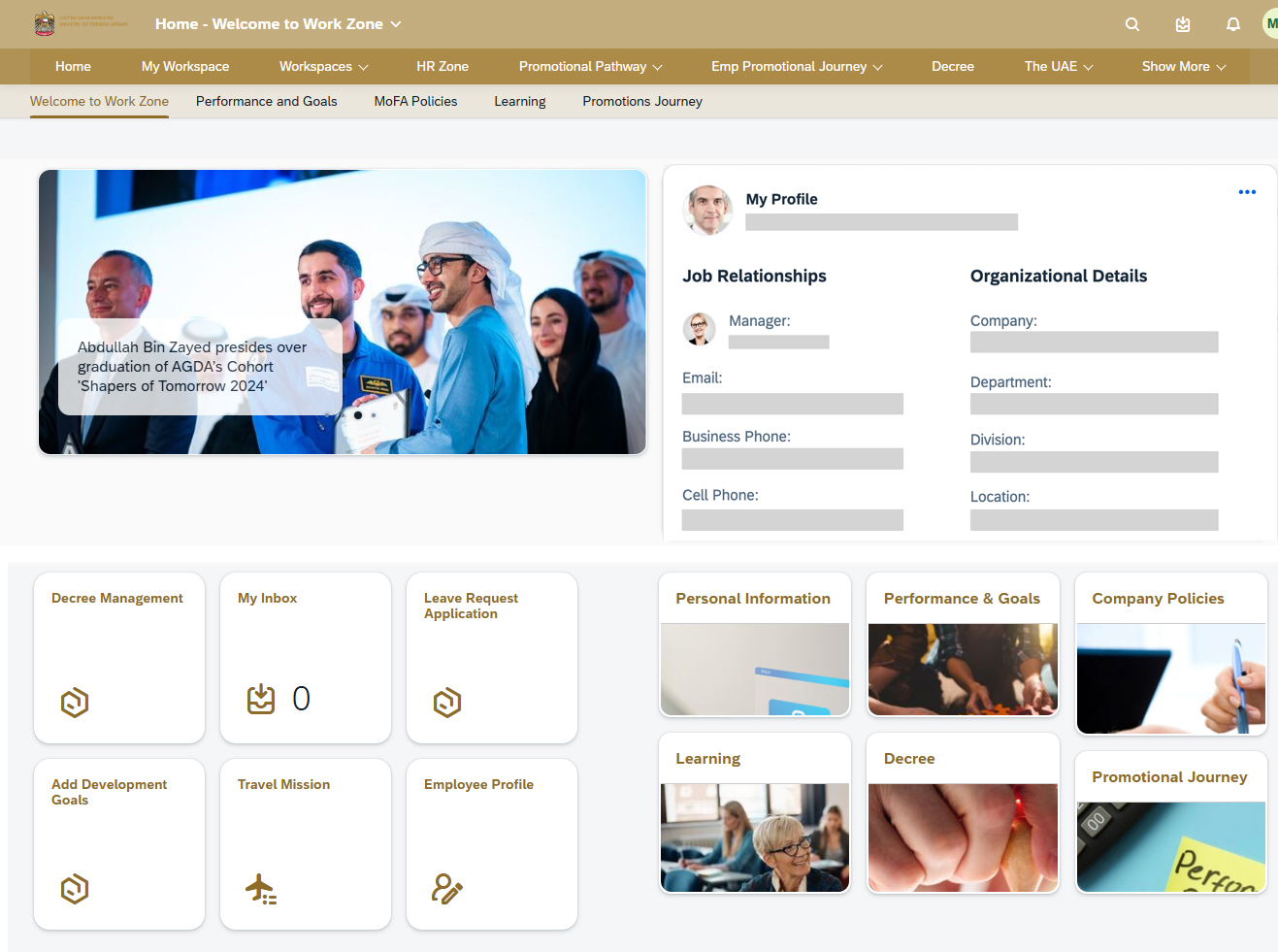Click the inbox icon on My Inbox tile
Viewport: 1278px width, 952px height.
(261, 699)
